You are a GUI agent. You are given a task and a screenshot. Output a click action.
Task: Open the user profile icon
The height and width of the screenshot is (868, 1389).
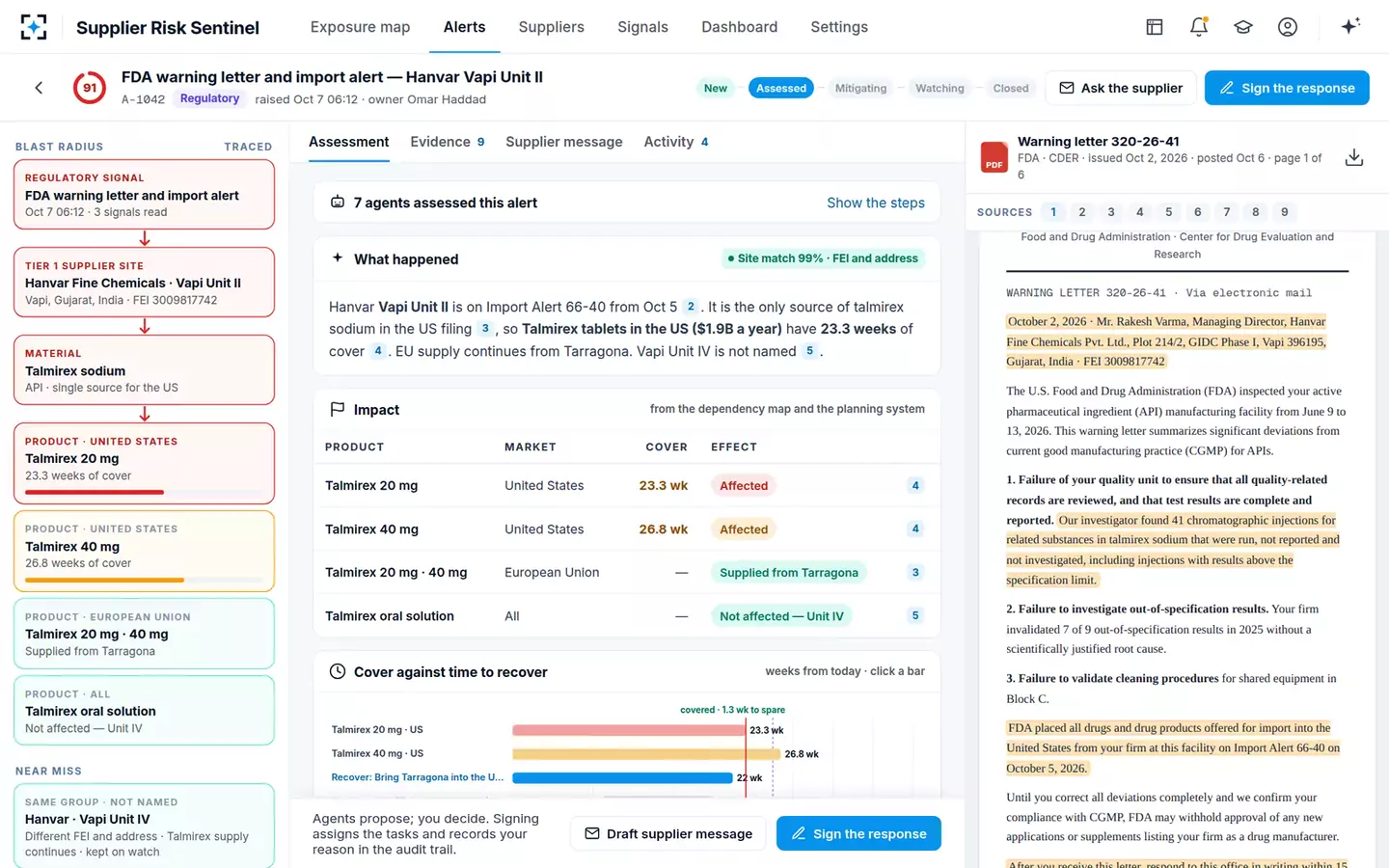click(x=1288, y=27)
